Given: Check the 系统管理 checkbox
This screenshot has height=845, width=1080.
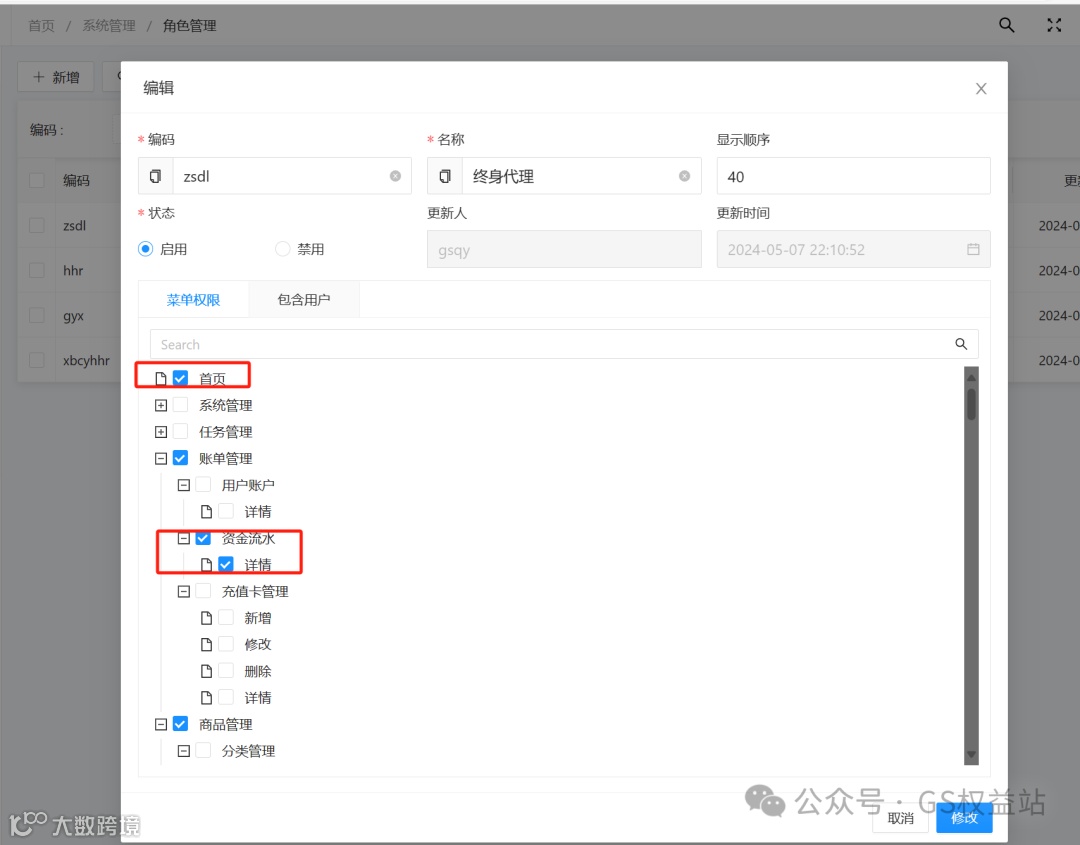Looking at the screenshot, I should 180,405.
